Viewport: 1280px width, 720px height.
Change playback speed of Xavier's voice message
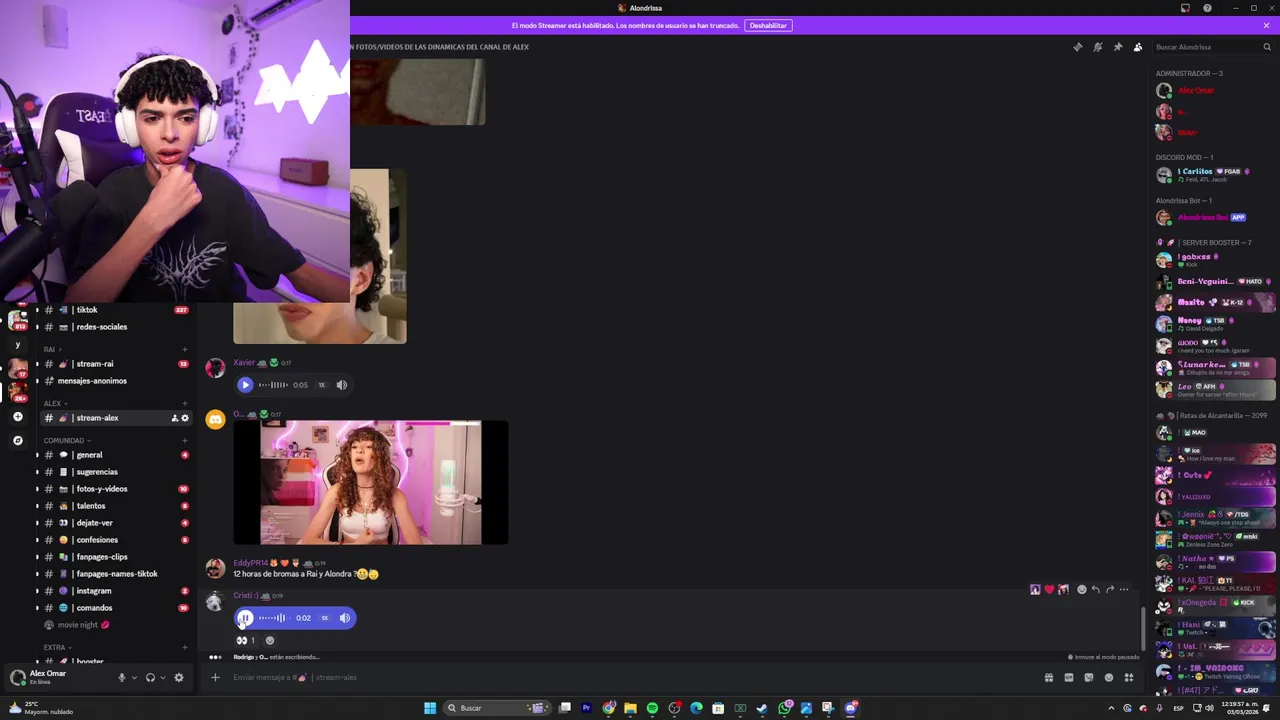pos(321,385)
